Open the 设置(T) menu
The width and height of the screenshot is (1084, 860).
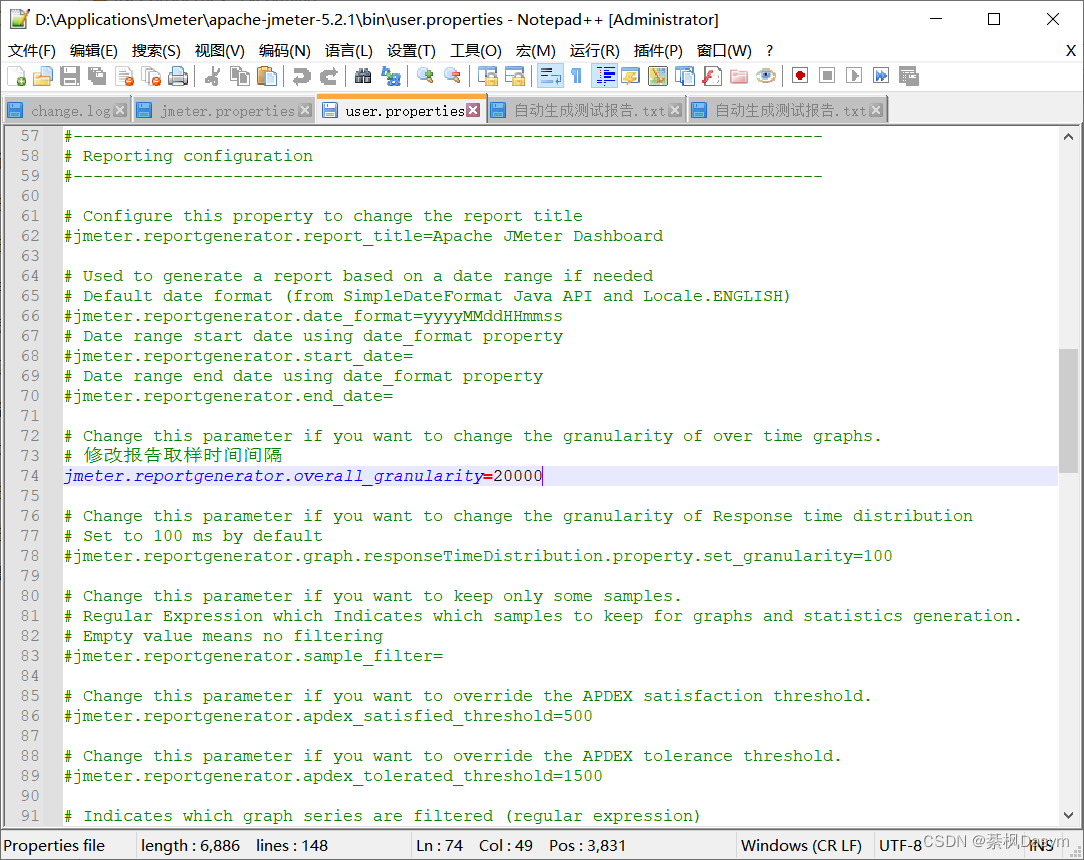411,50
